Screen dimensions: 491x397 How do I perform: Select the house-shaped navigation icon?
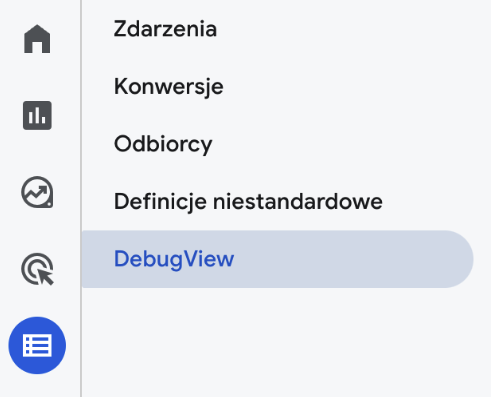(x=37, y=39)
